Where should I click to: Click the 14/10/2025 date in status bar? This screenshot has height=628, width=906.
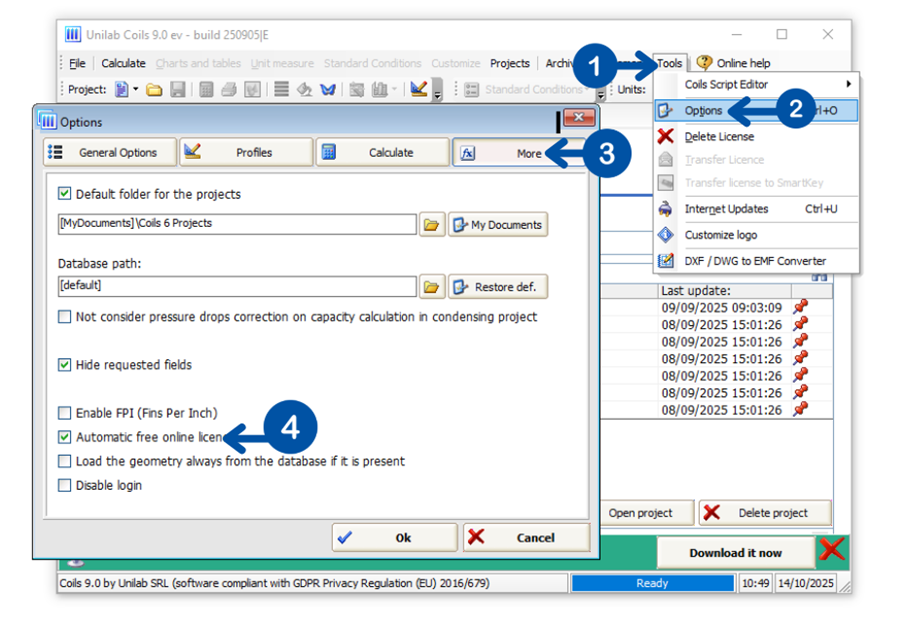click(x=805, y=584)
